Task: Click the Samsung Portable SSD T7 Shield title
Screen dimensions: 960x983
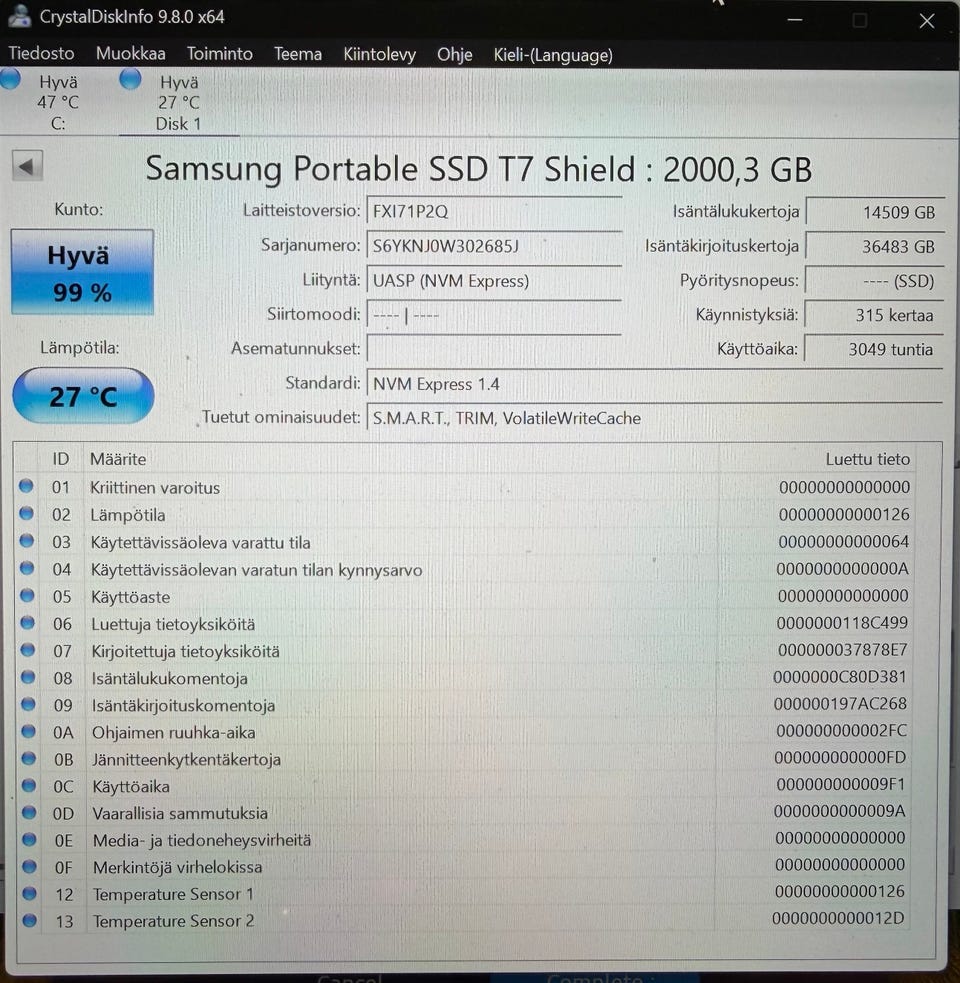Action: click(478, 169)
